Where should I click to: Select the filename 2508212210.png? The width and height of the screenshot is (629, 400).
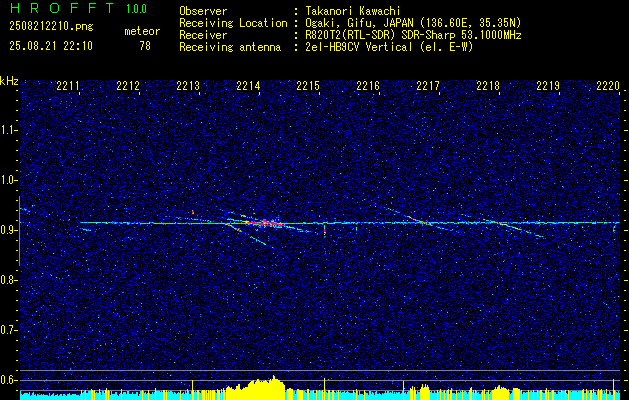51,27
